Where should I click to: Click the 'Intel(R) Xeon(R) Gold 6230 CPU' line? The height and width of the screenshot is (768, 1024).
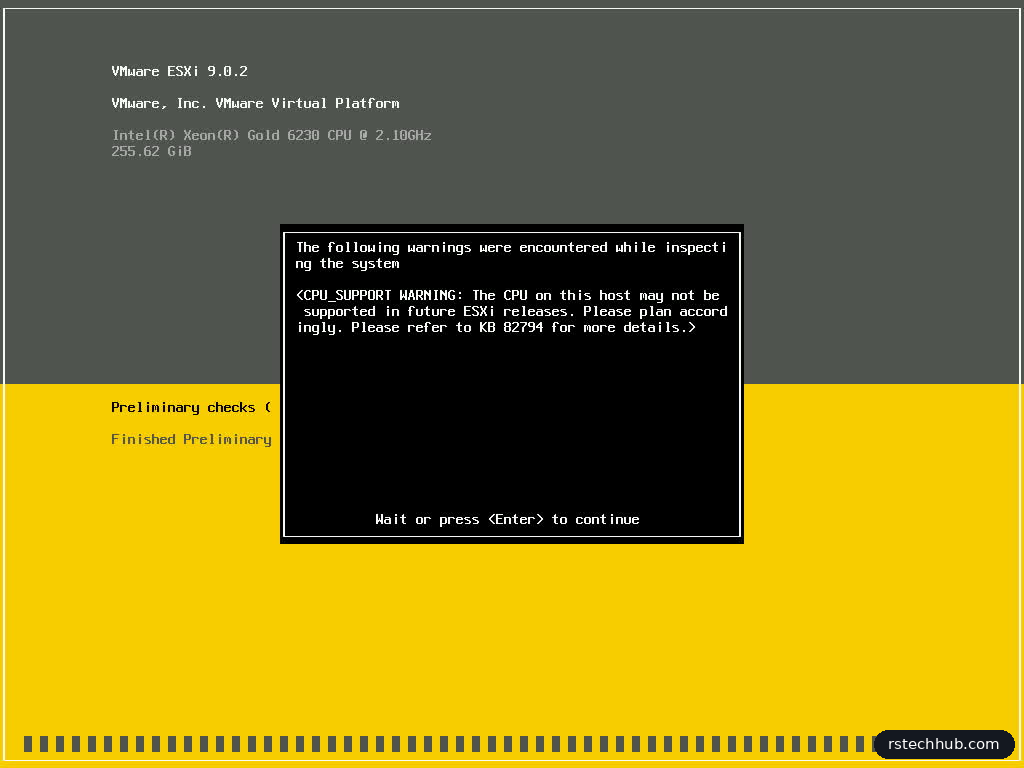(x=272, y=135)
